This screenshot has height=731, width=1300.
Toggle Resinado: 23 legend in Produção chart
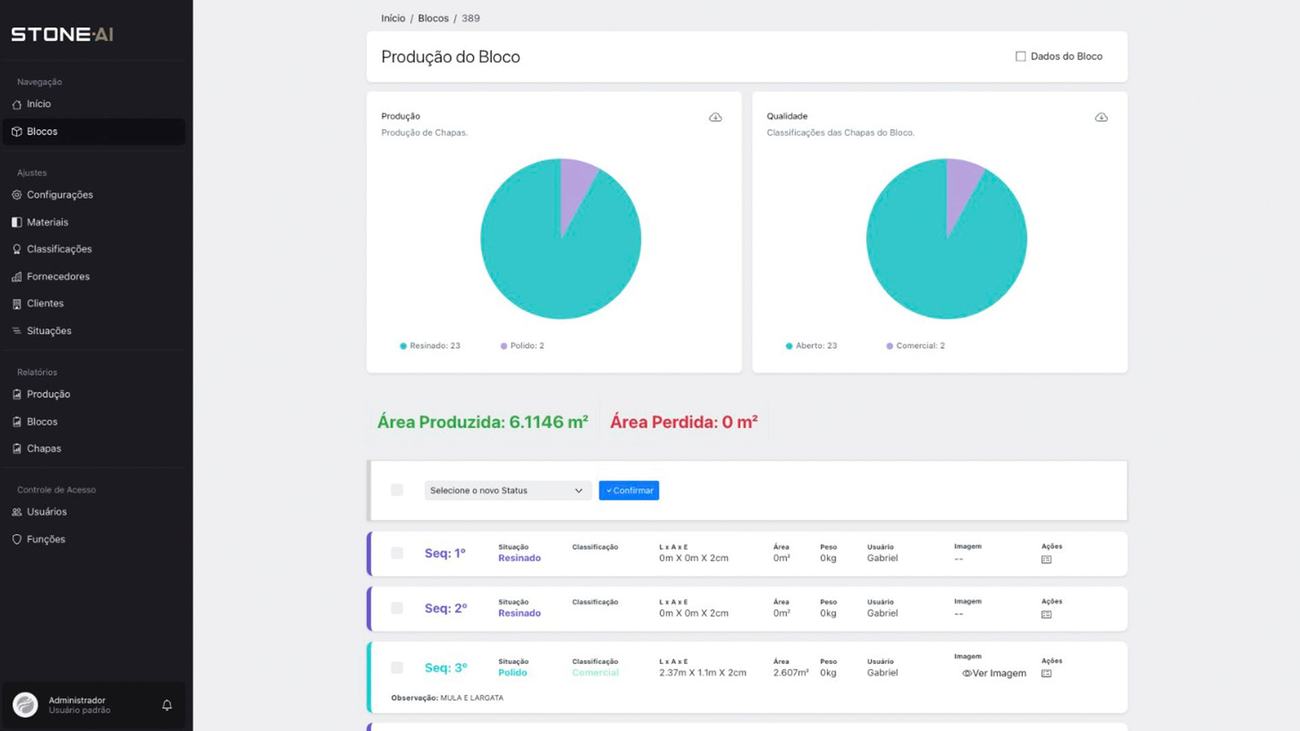click(430, 346)
